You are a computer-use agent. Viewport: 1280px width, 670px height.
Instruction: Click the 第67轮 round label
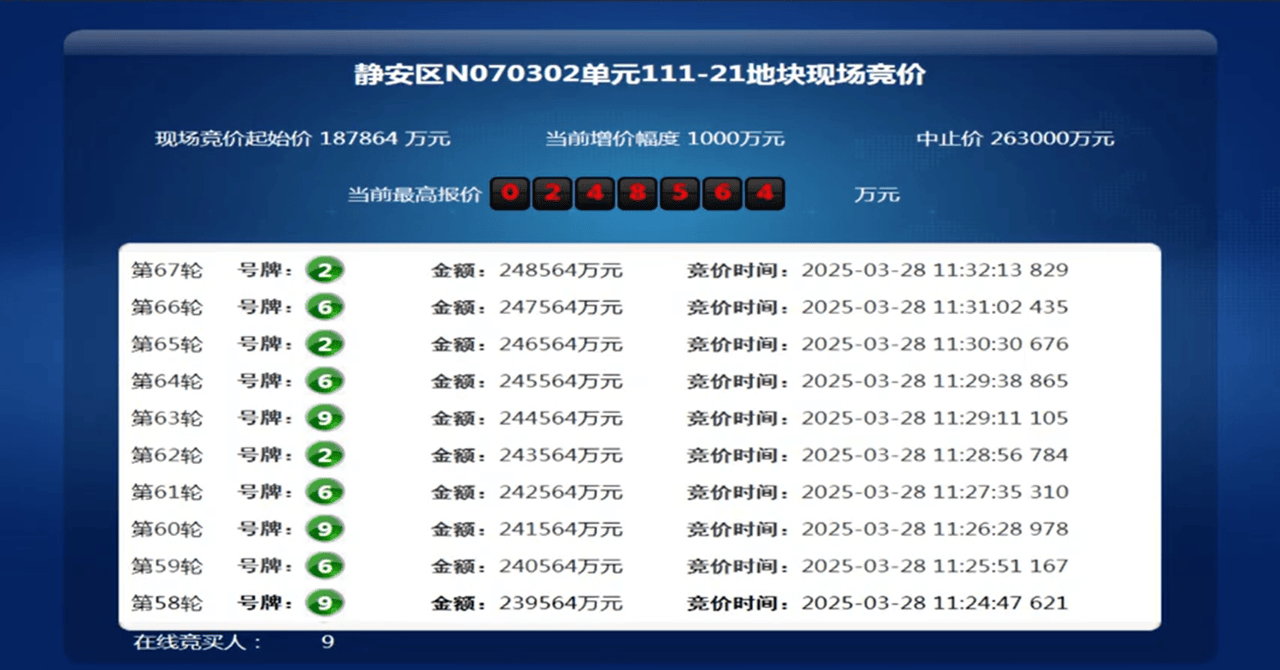pos(167,270)
